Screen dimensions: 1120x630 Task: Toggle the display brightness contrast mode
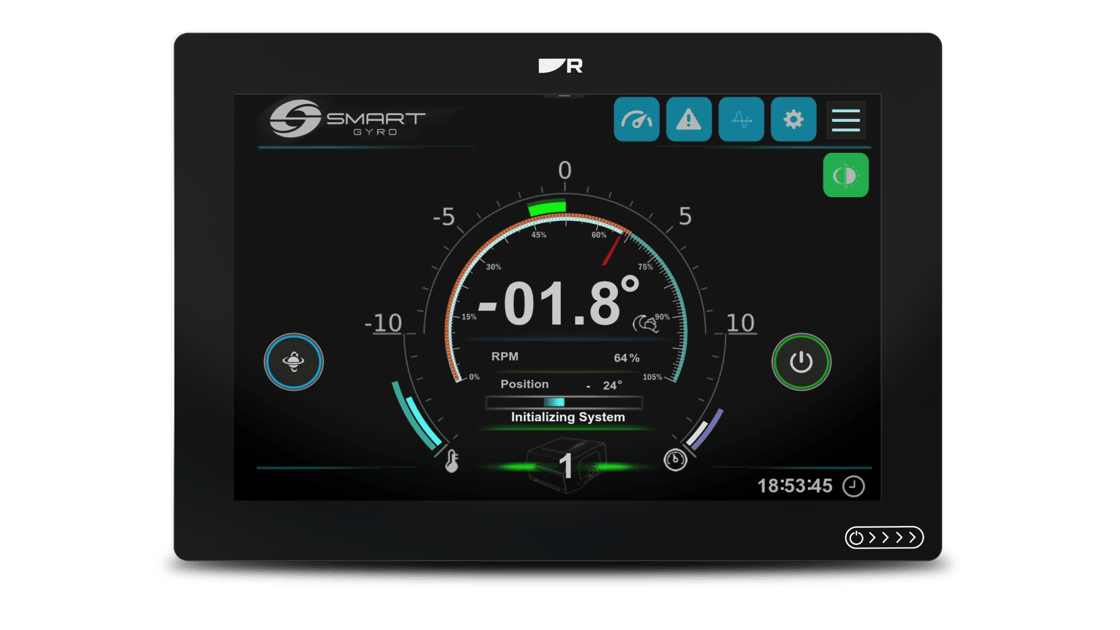click(x=845, y=176)
